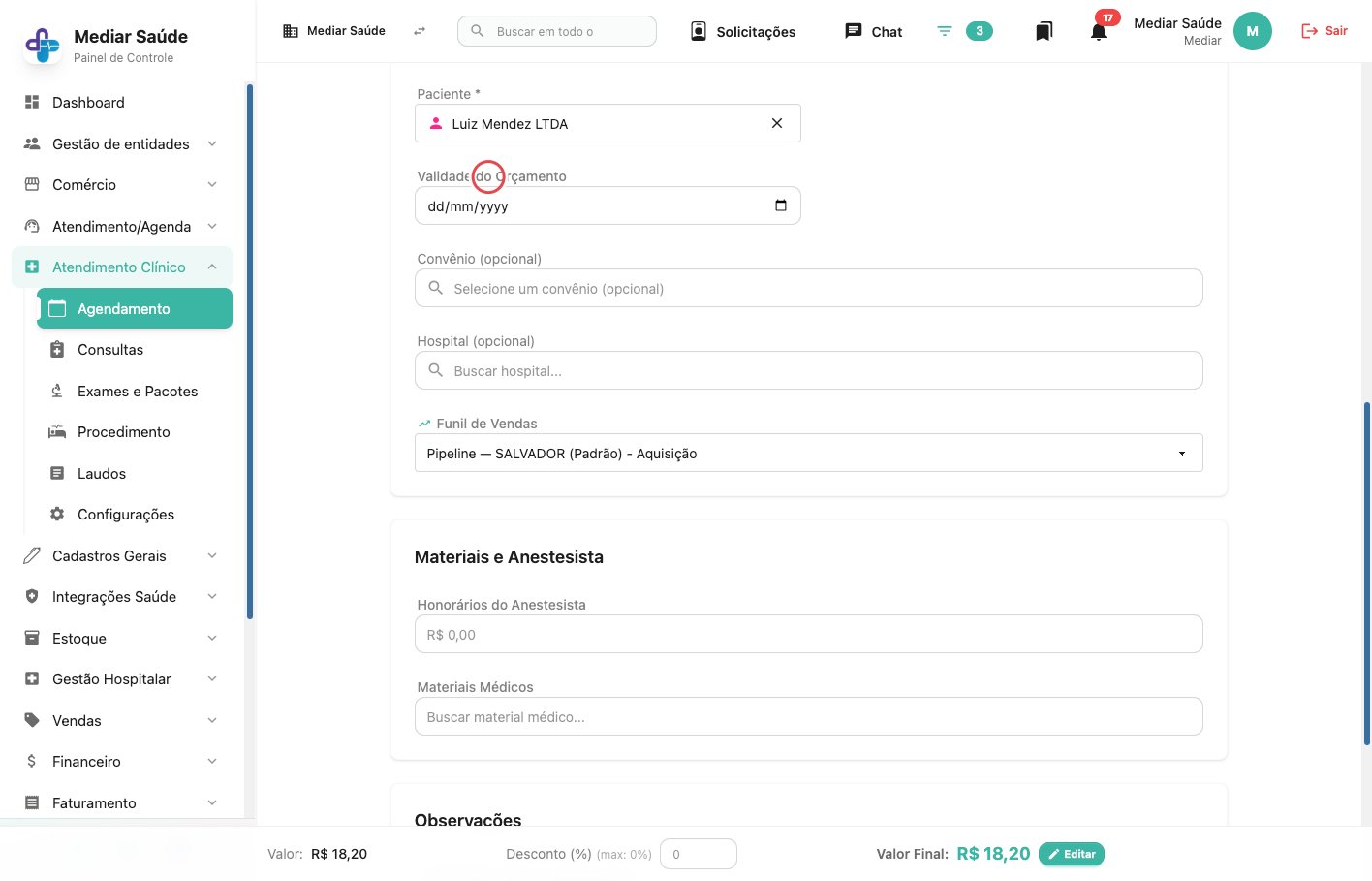Expand the Gestão de entidades menu

click(x=122, y=143)
